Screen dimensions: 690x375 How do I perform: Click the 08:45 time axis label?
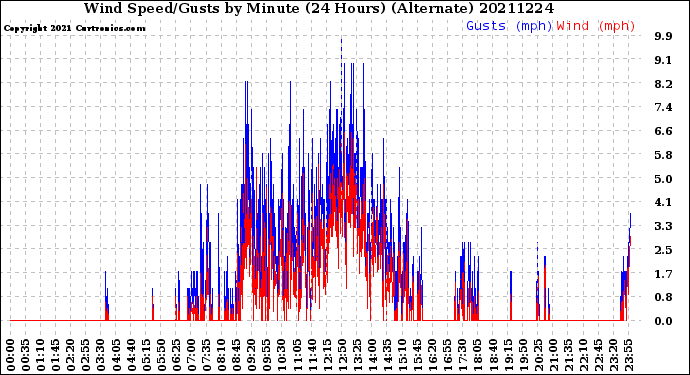click(236, 355)
